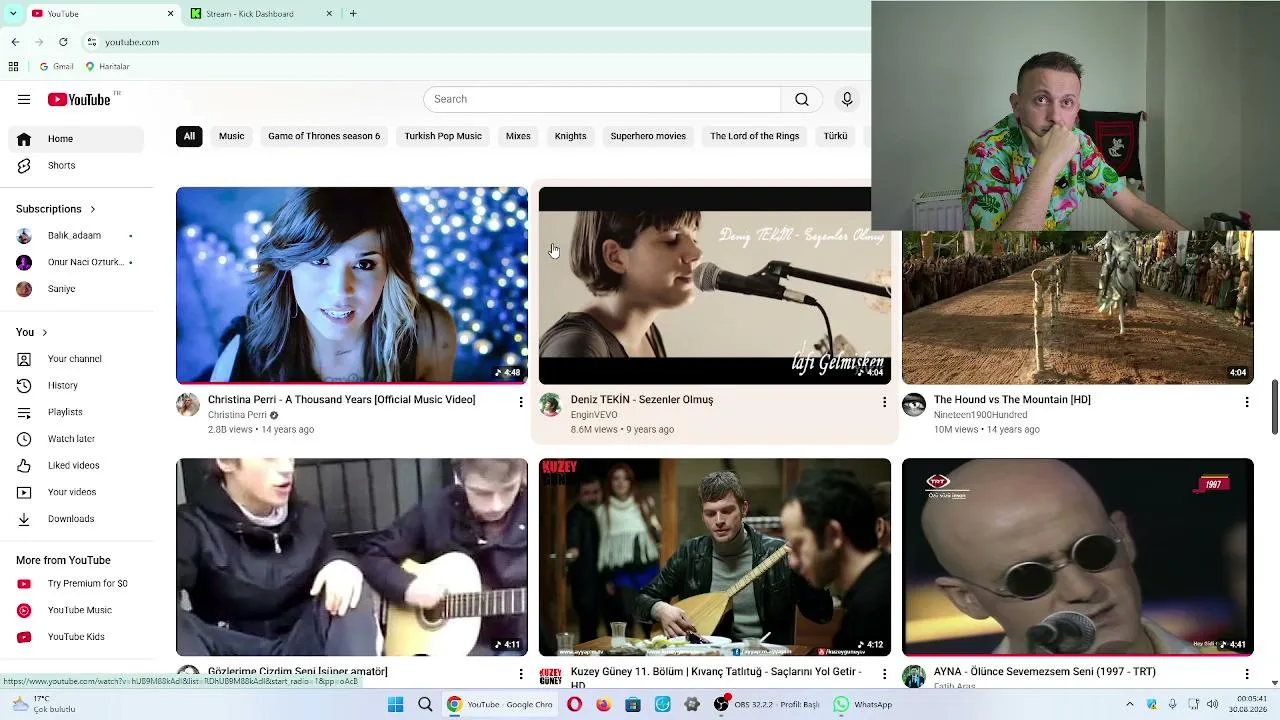Viewport: 1280px width, 720px height.
Task: Play the Deniz TEKİN Sezenler Olmuş thumbnail
Action: (714, 286)
